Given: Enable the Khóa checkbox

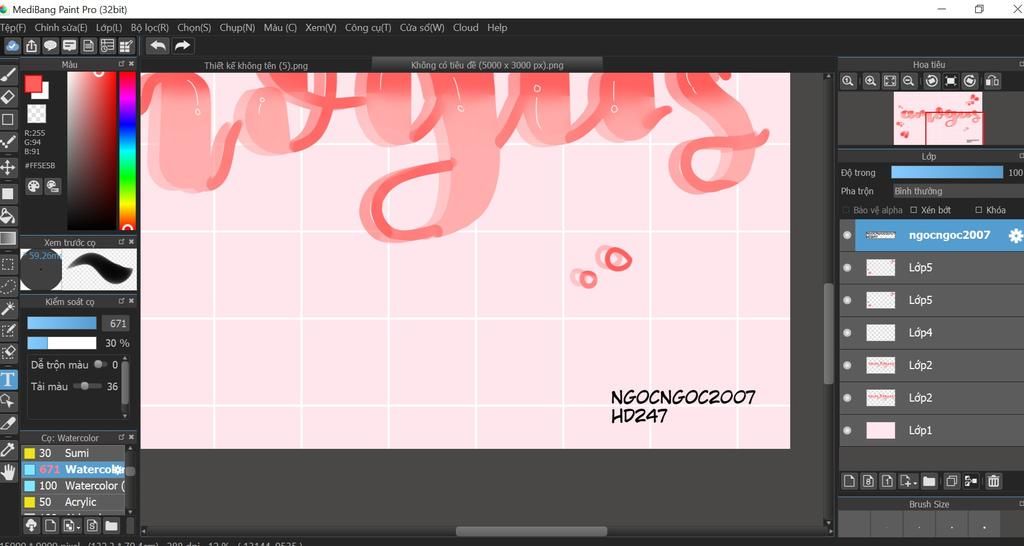Looking at the screenshot, I should [x=978, y=210].
